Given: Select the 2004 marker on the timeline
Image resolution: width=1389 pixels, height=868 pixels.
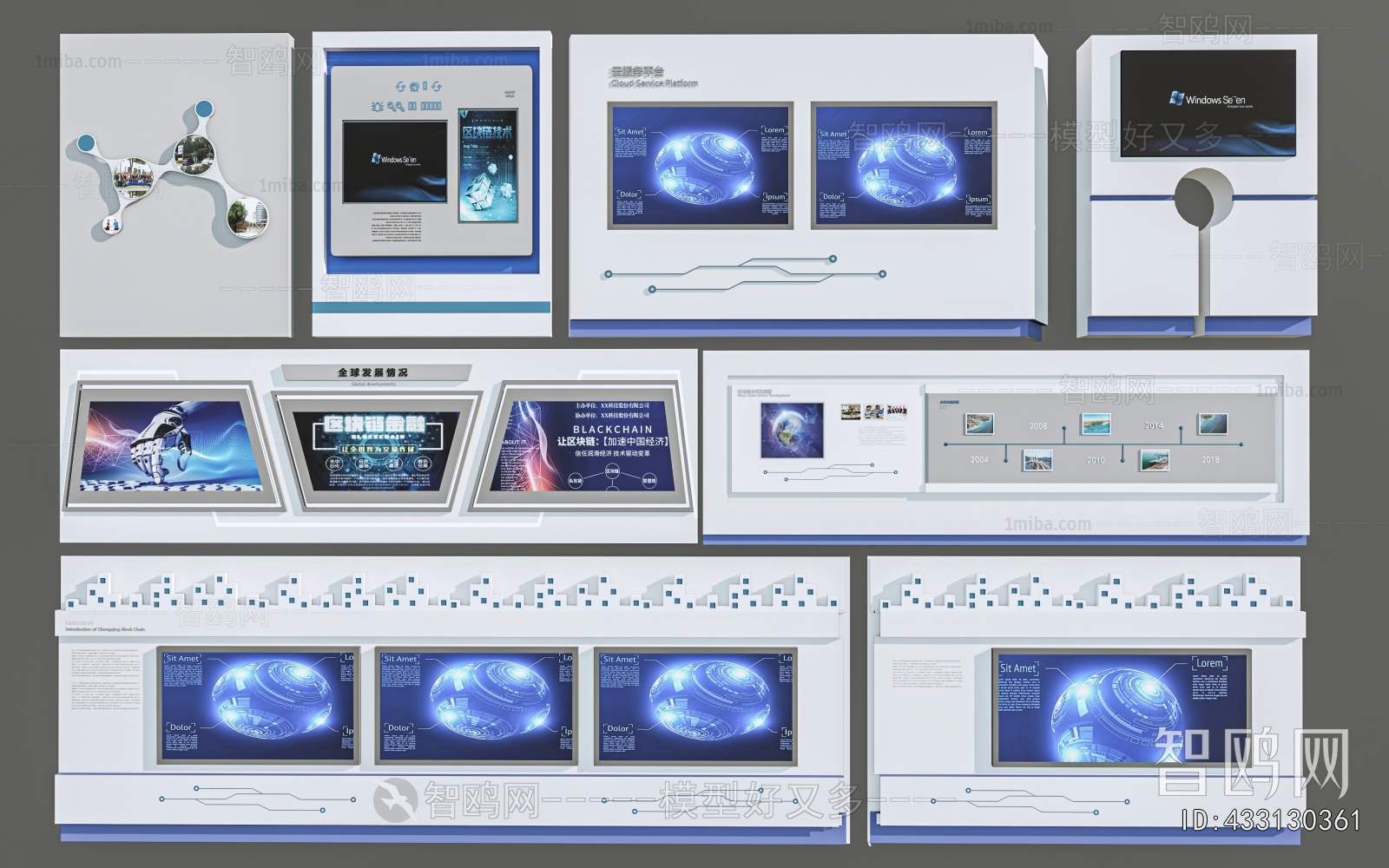Looking at the screenshot, I should [x=978, y=459].
